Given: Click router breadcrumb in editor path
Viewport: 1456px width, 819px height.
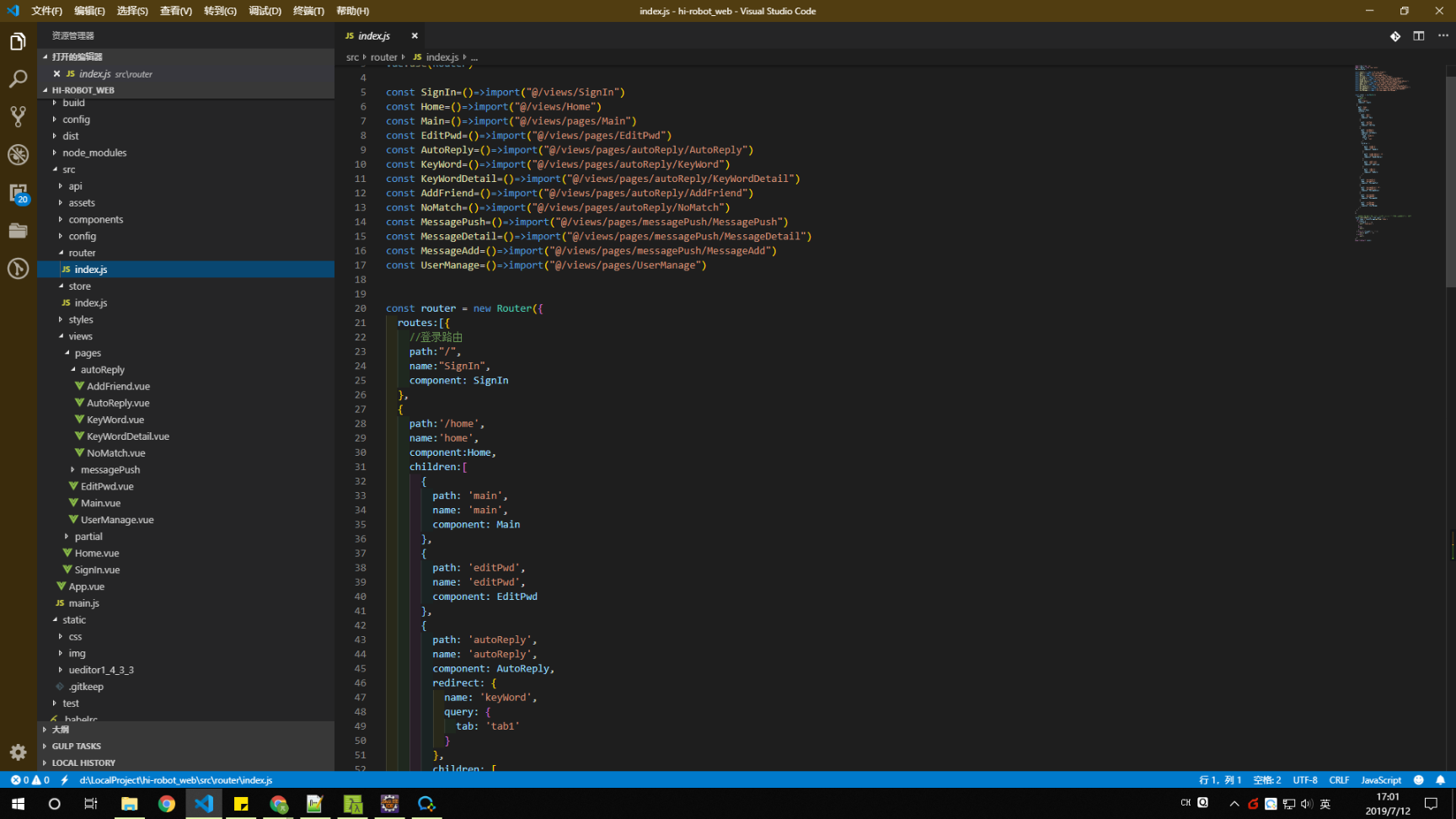Looking at the screenshot, I should [383, 57].
